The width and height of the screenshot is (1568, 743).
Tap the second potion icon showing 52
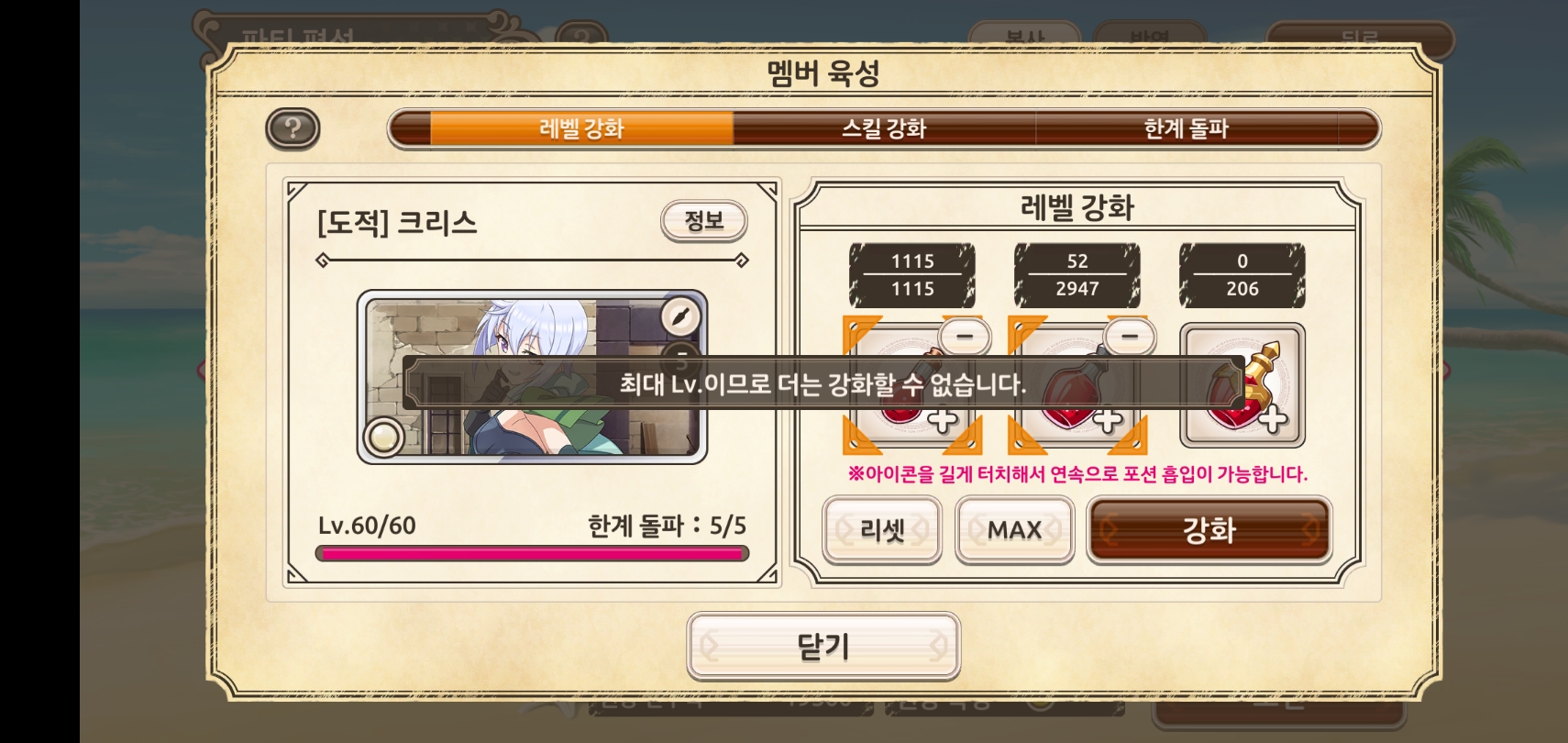[1077, 385]
